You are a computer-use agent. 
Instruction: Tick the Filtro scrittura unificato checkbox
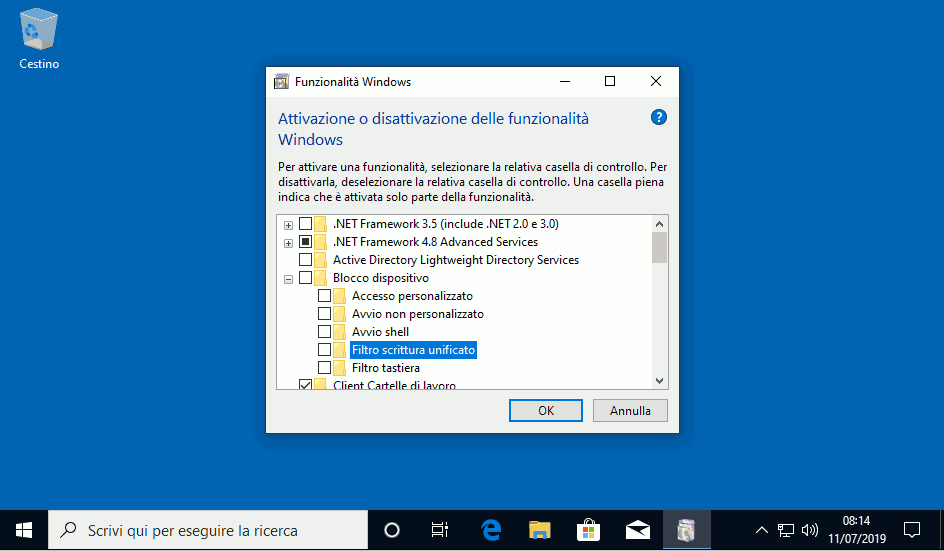324,350
